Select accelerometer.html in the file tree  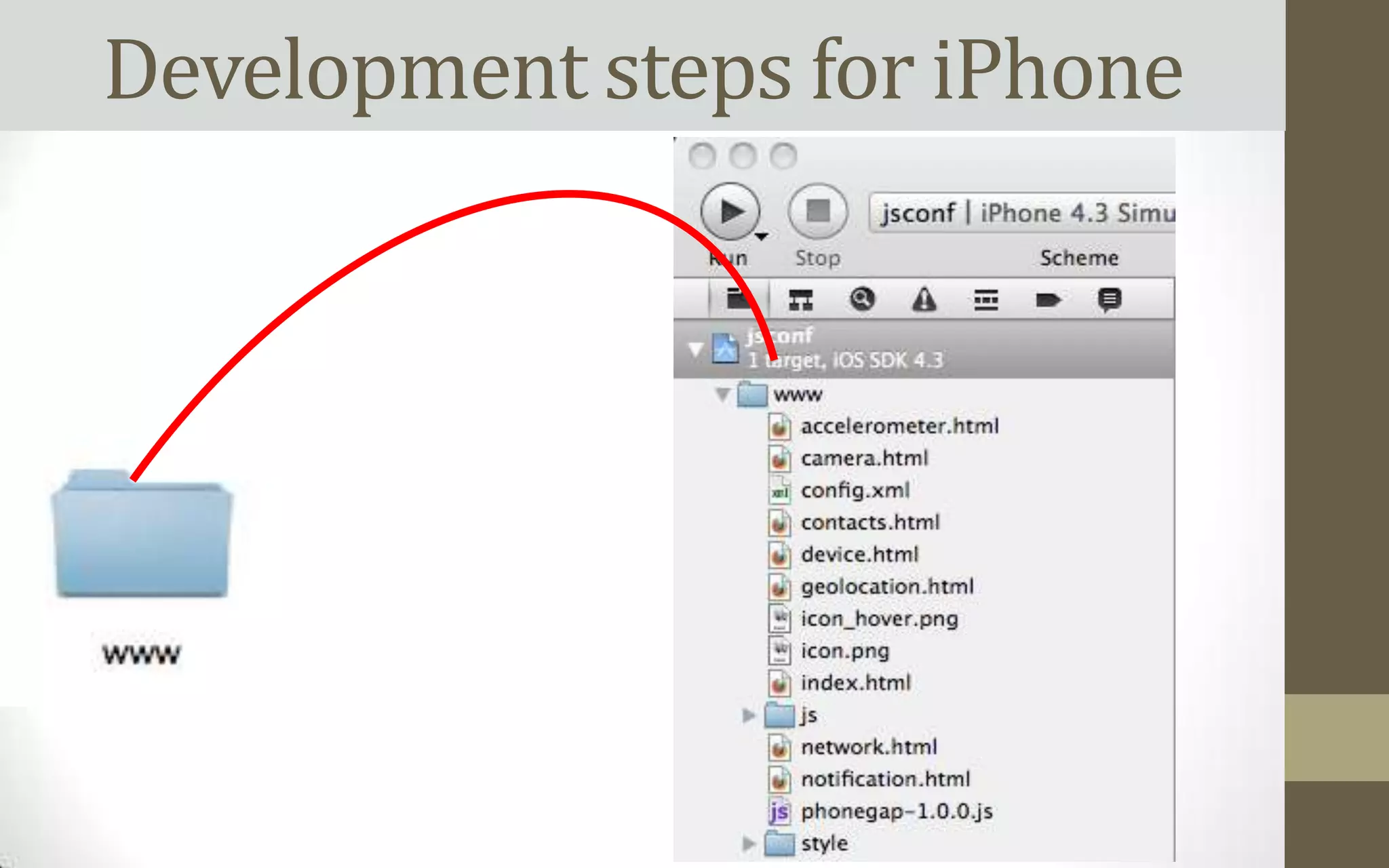pyautogui.click(x=899, y=427)
